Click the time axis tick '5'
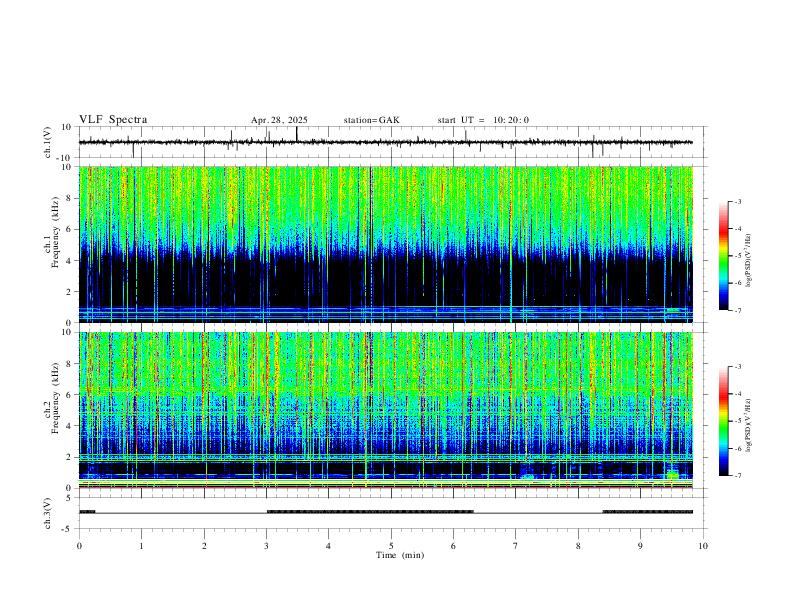Viewport: 792px width, 612px height. 391,546
